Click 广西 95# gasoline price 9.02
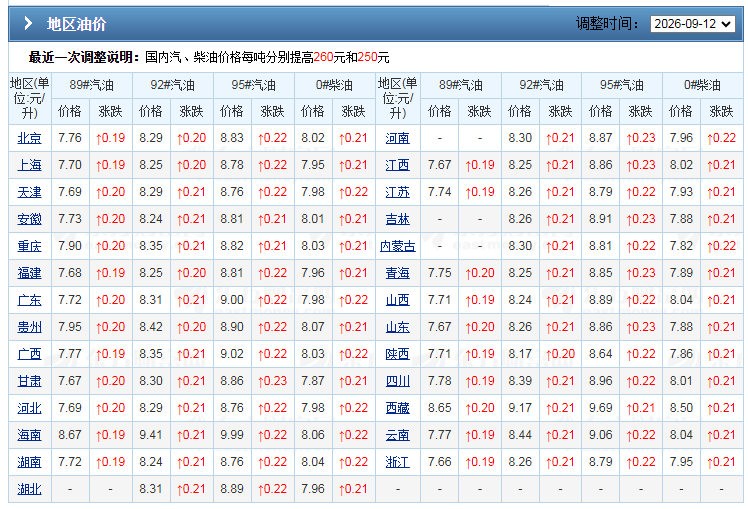The width and height of the screenshot is (748, 509). tap(232, 353)
